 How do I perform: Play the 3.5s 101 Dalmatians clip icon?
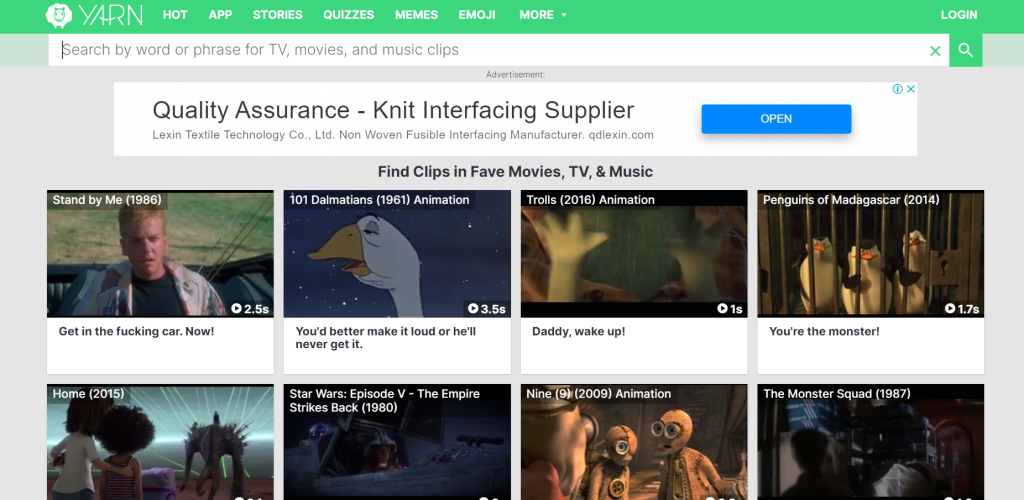473,308
